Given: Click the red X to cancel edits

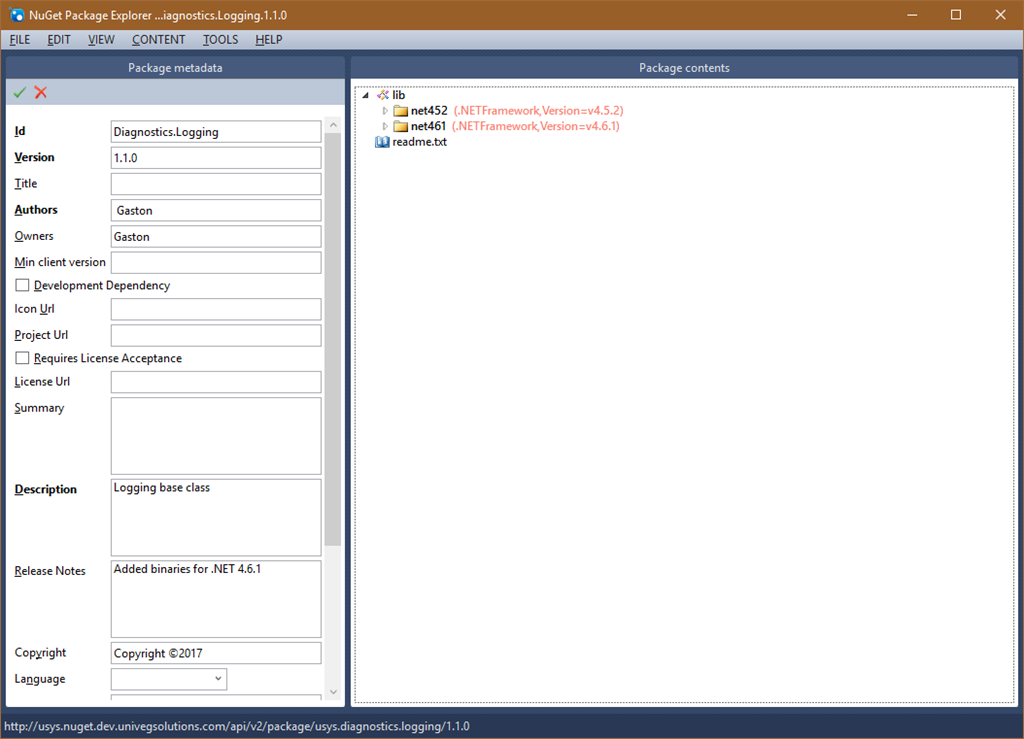Looking at the screenshot, I should click(x=41, y=92).
